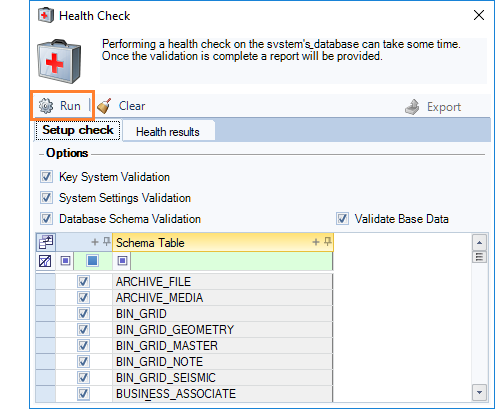Image resolution: width=495 pixels, height=409 pixels.
Task: Uncheck the BIN_GRID_NOTE row checkbox
Action: coord(83,361)
